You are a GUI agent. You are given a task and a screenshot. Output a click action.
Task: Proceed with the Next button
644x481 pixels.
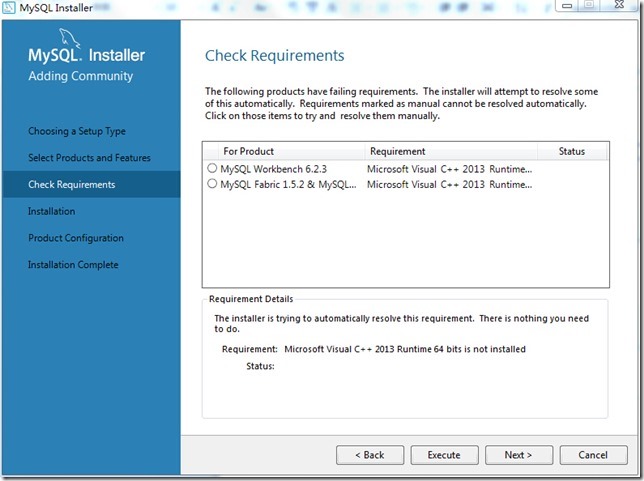517,455
